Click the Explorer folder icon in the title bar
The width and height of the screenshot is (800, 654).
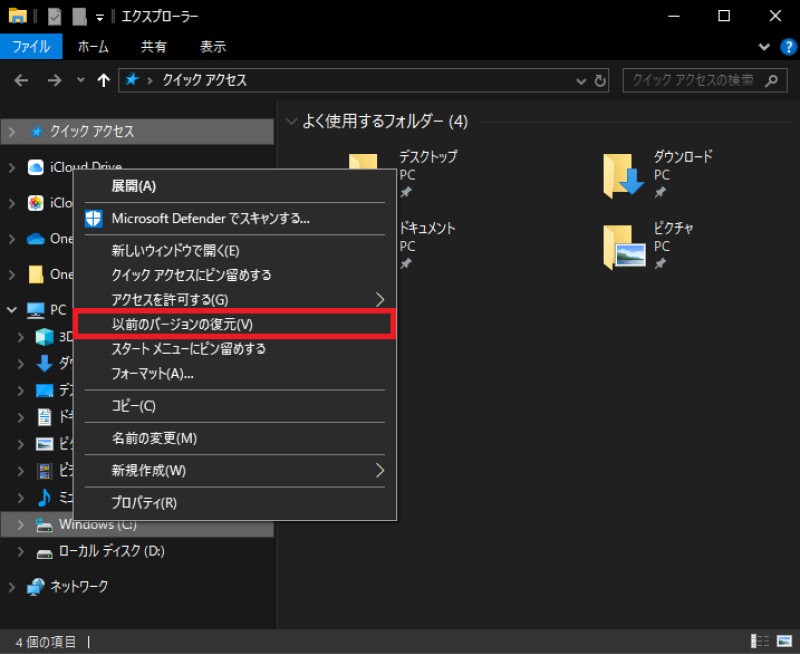point(18,16)
